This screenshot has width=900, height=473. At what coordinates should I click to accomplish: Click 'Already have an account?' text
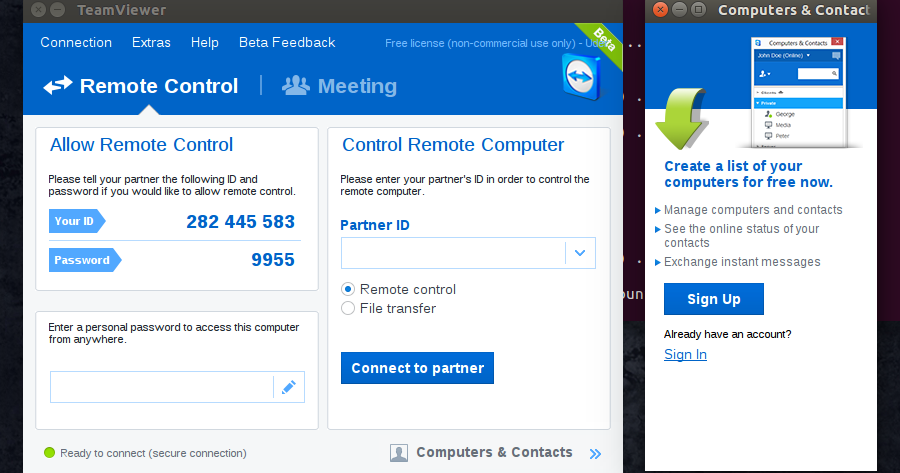point(727,334)
